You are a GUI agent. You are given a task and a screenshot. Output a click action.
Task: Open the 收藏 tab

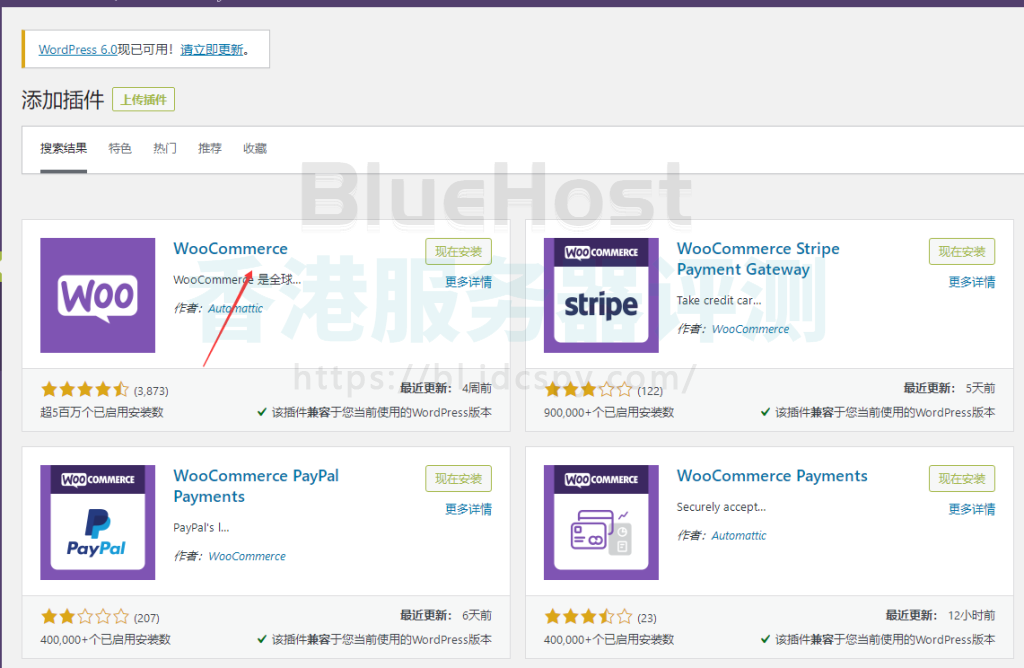pyautogui.click(x=255, y=148)
